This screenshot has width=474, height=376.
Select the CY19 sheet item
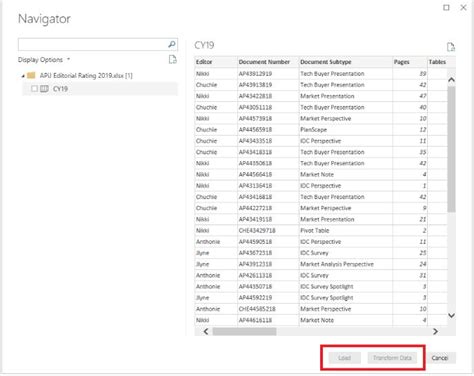pos(100,89)
